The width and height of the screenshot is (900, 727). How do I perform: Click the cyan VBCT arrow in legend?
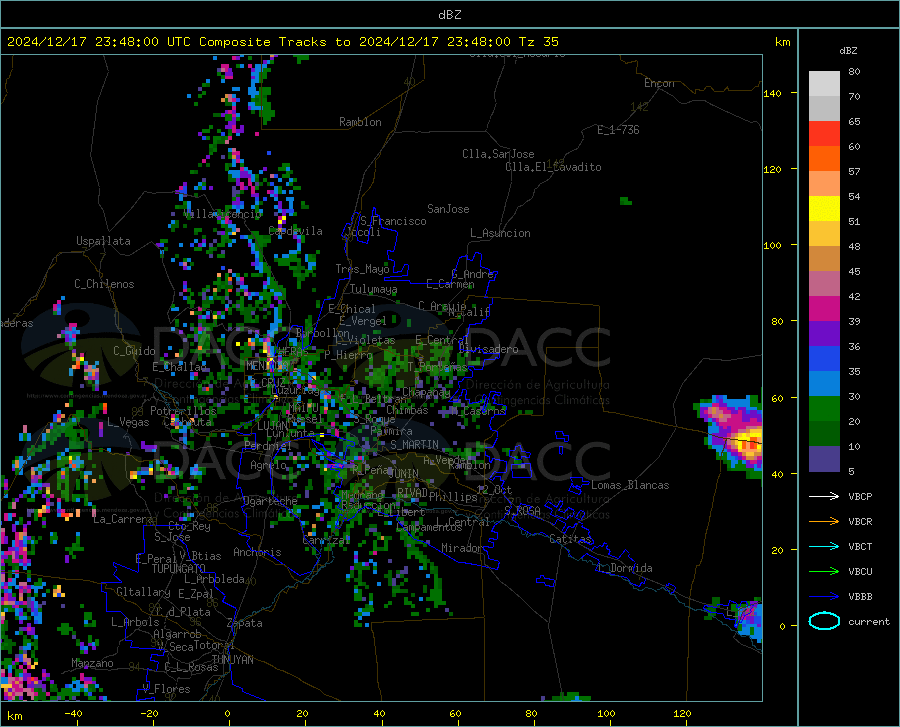click(x=824, y=546)
